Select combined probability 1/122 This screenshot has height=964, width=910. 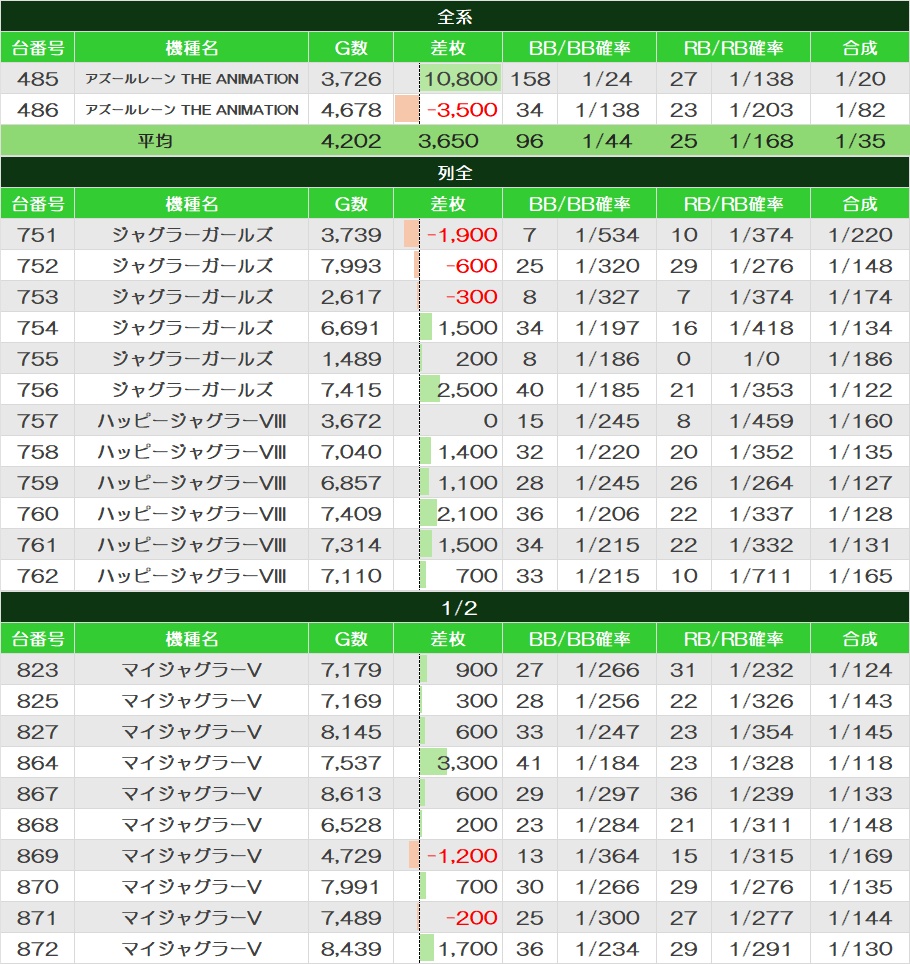click(860, 390)
